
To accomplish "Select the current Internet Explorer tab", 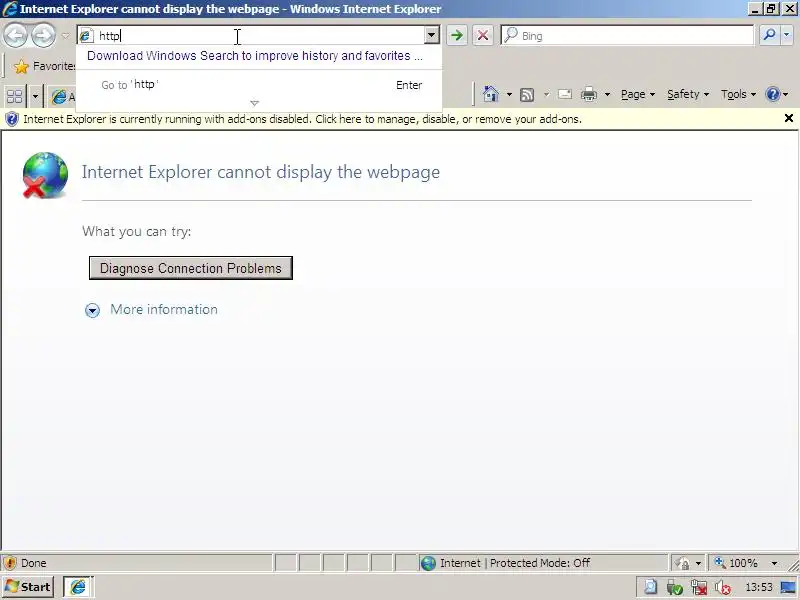I will [62, 96].
